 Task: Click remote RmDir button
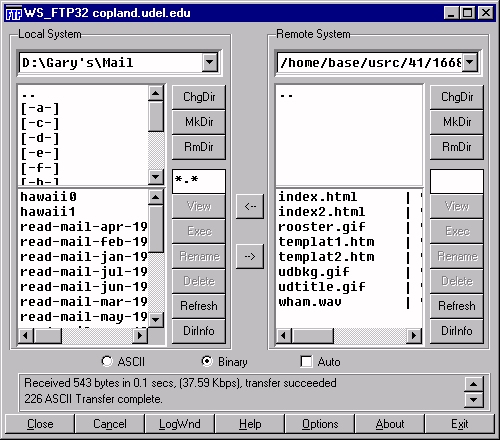point(457,147)
